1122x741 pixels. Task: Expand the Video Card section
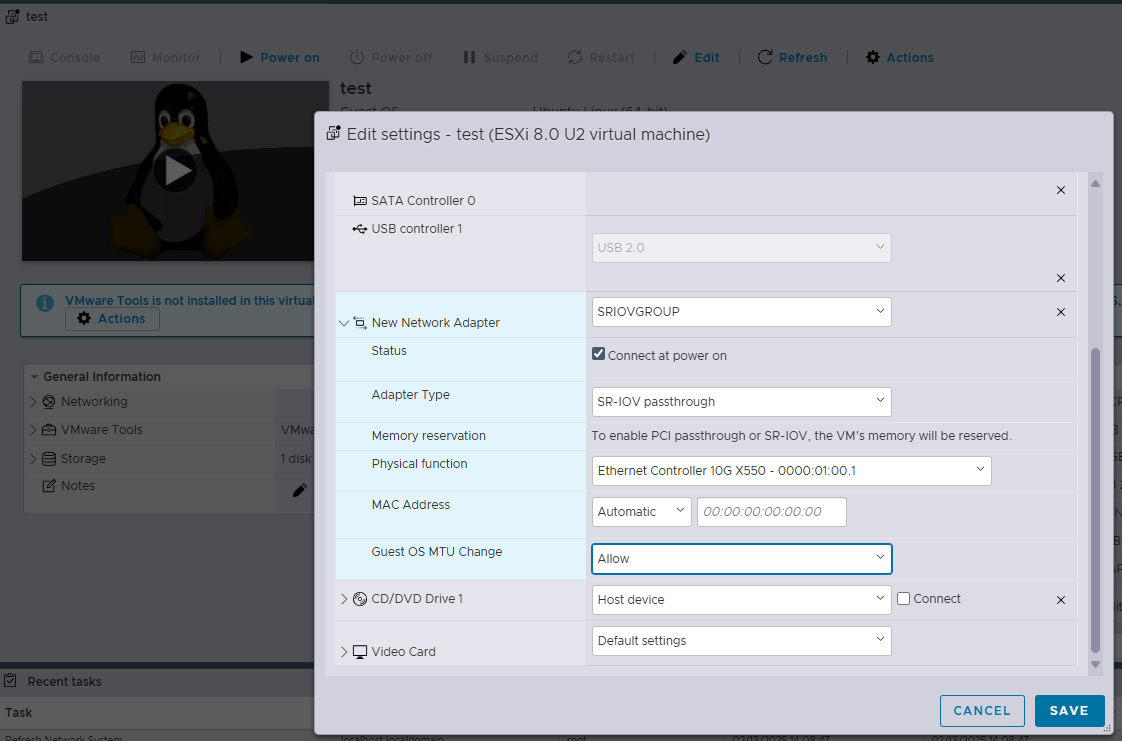click(x=344, y=652)
